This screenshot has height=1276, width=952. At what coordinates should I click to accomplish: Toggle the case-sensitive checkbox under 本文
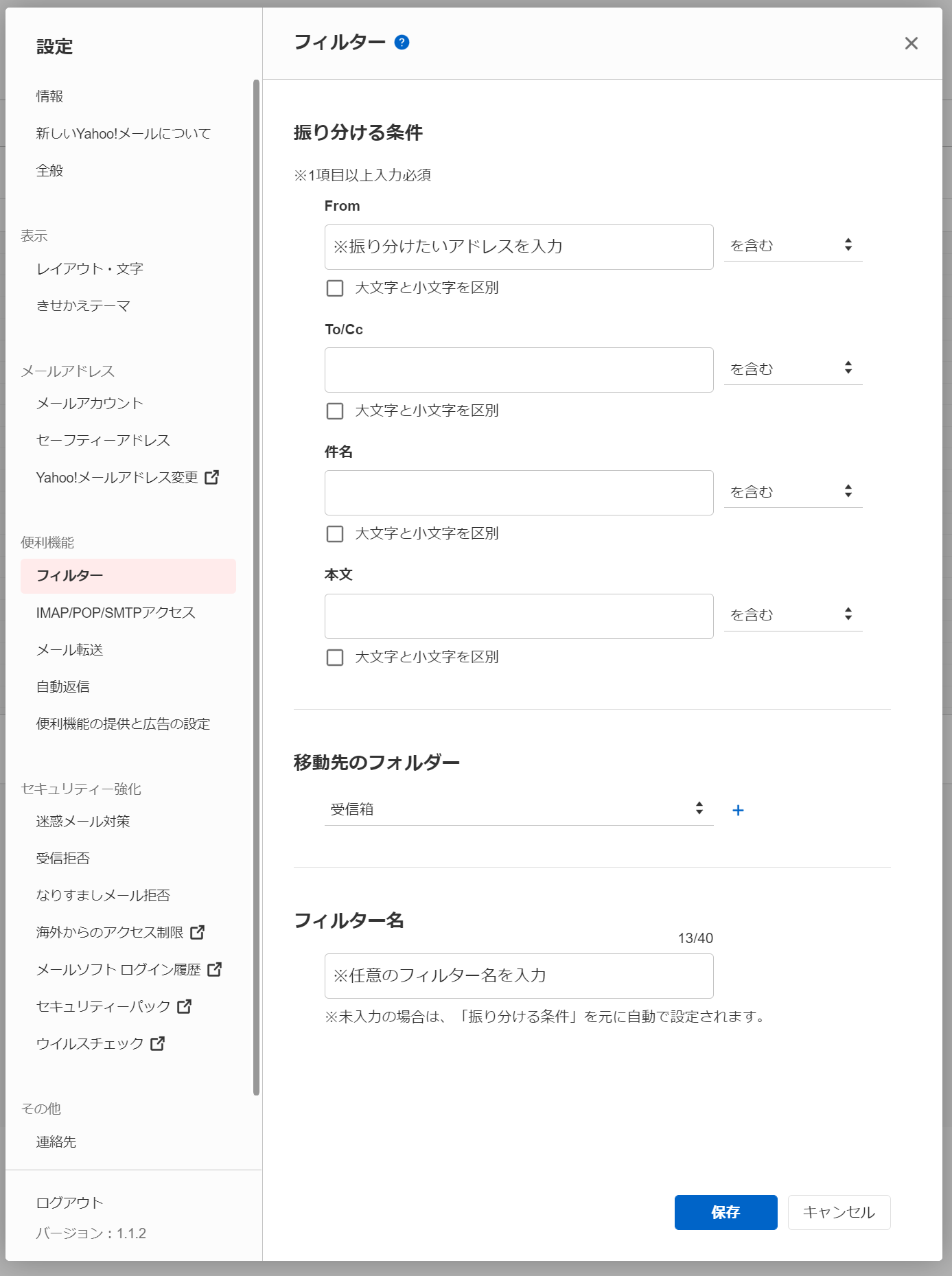335,658
